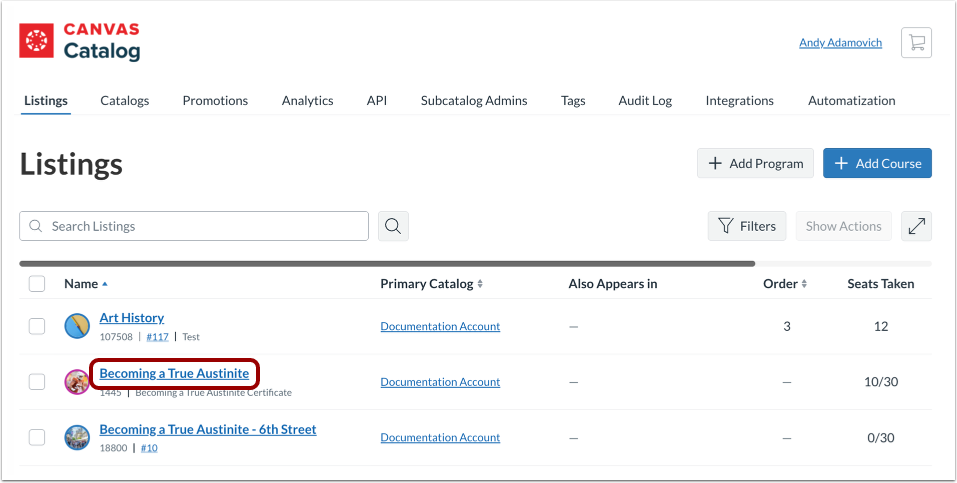957x483 pixels.
Task: Click the Becoming a True Austinite thumbnail
Action: 77,382
